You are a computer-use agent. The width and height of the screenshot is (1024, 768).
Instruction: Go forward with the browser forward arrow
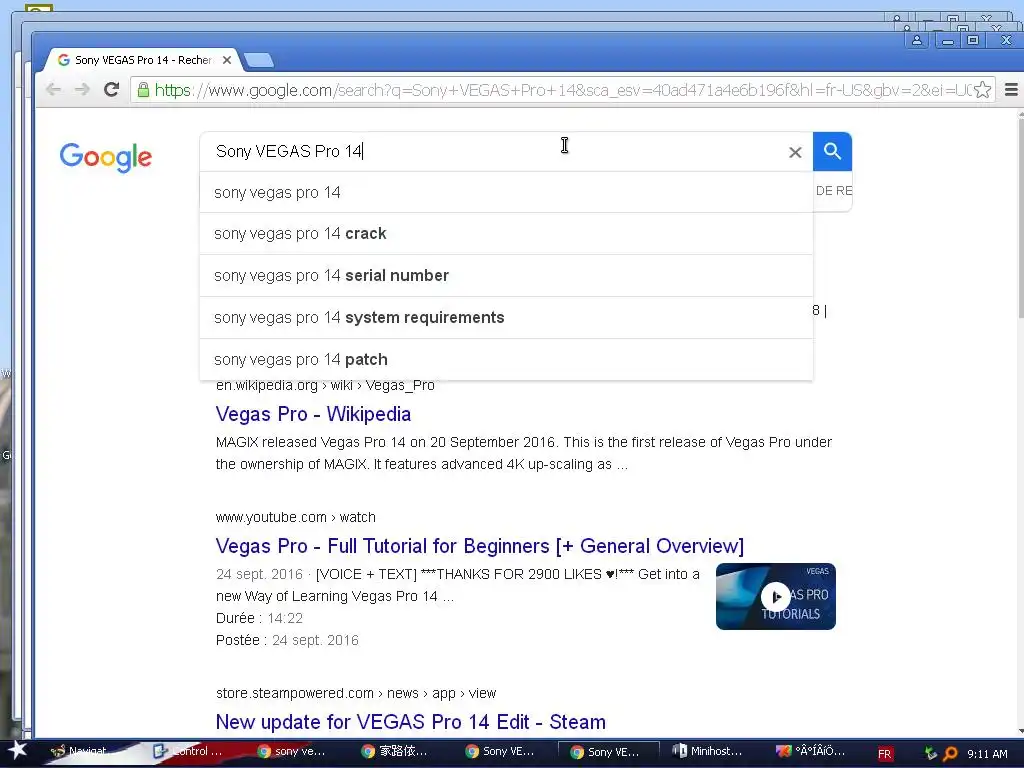click(82, 89)
